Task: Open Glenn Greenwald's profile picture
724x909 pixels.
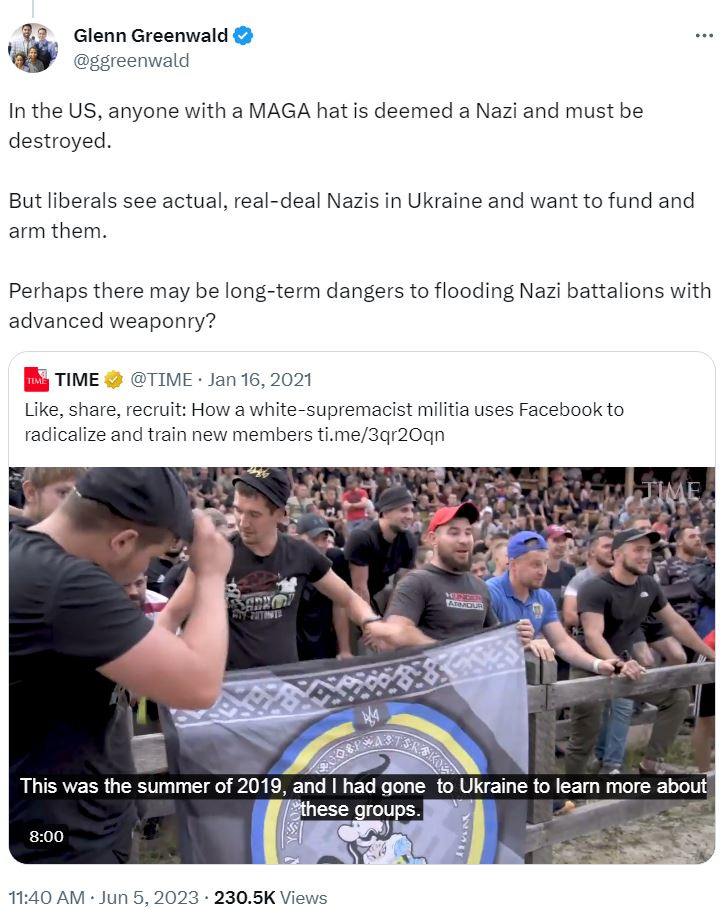Action: click(x=33, y=48)
